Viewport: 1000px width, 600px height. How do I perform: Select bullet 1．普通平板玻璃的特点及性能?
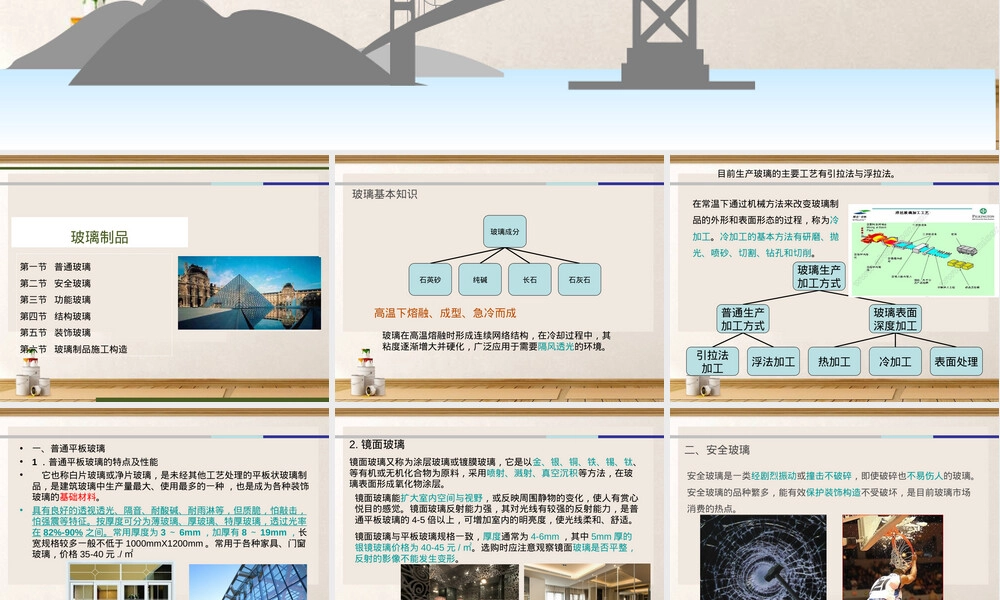pyautogui.click(x=95, y=462)
